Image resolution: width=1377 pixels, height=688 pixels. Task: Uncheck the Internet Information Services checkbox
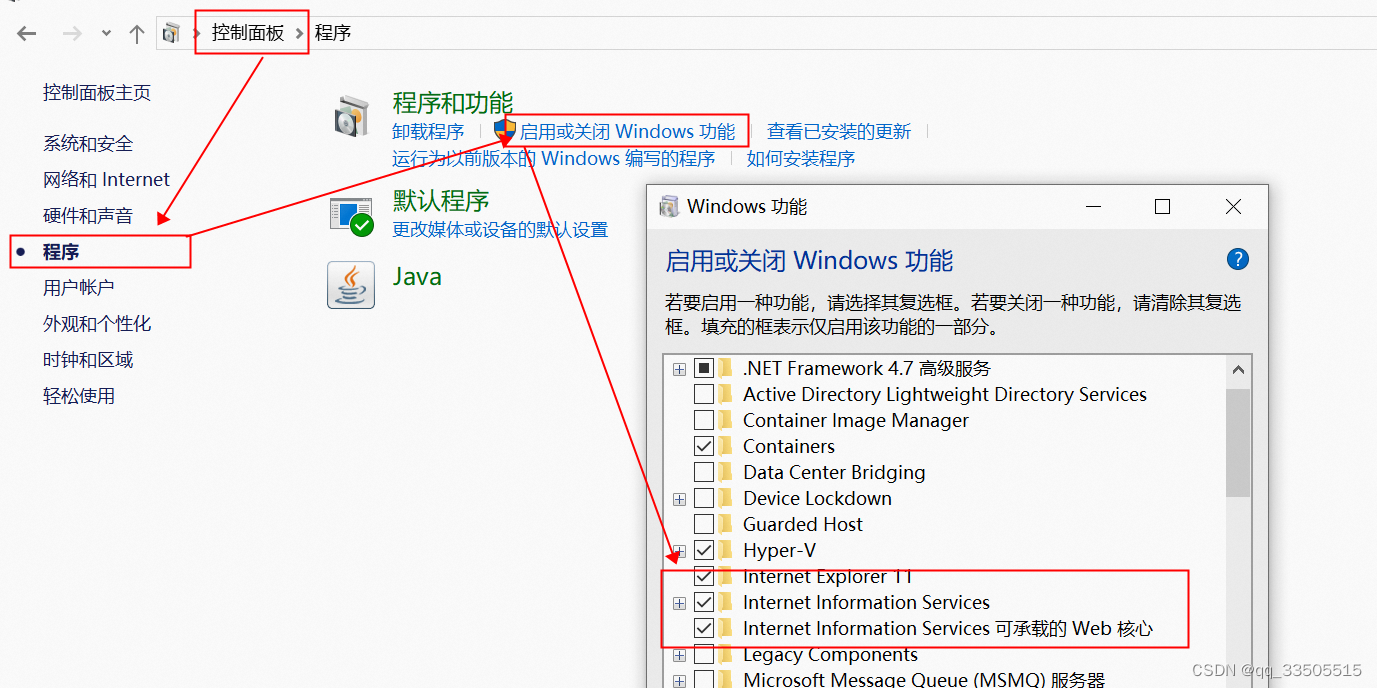click(705, 602)
